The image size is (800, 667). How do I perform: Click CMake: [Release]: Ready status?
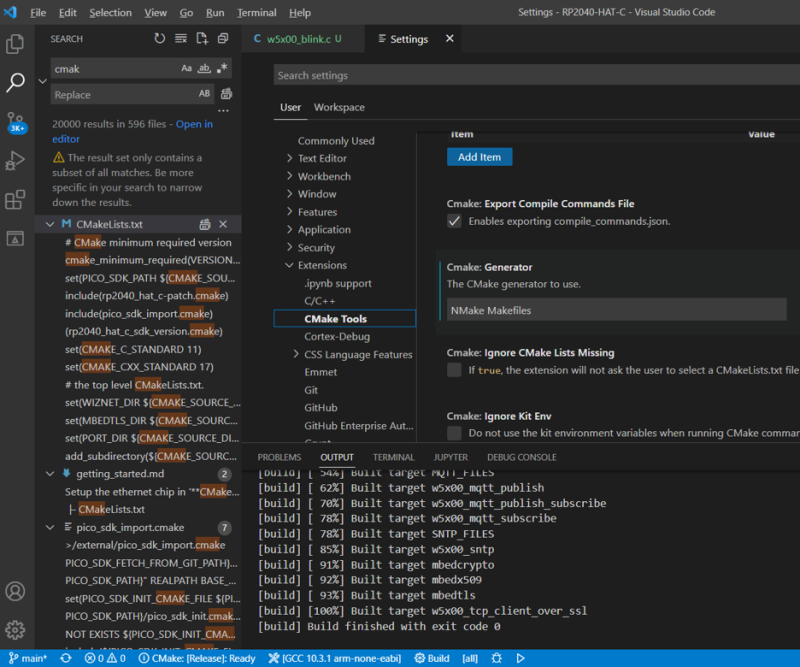[x=197, y=658]
